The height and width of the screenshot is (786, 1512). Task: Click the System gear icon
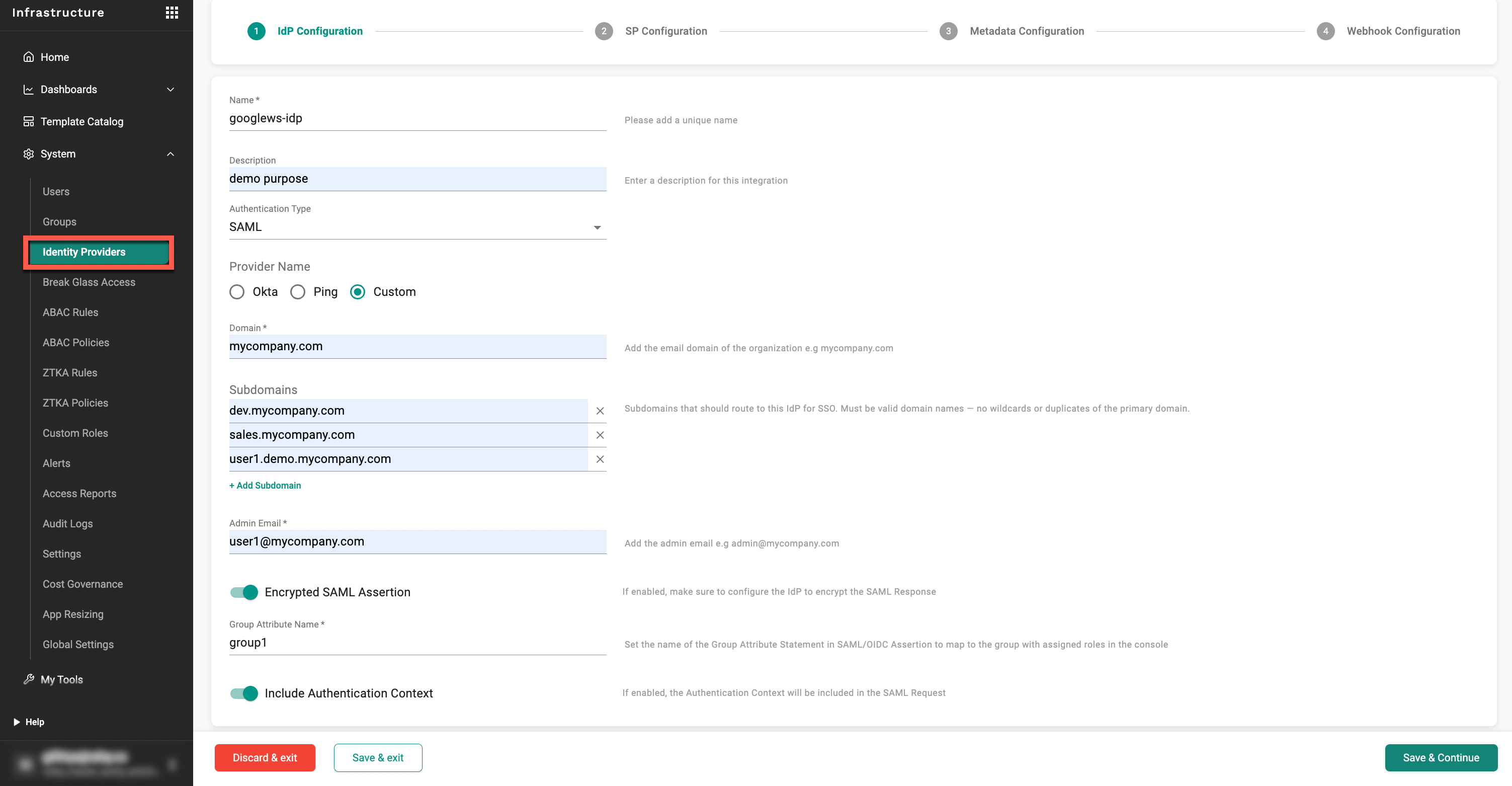point(28,154)
